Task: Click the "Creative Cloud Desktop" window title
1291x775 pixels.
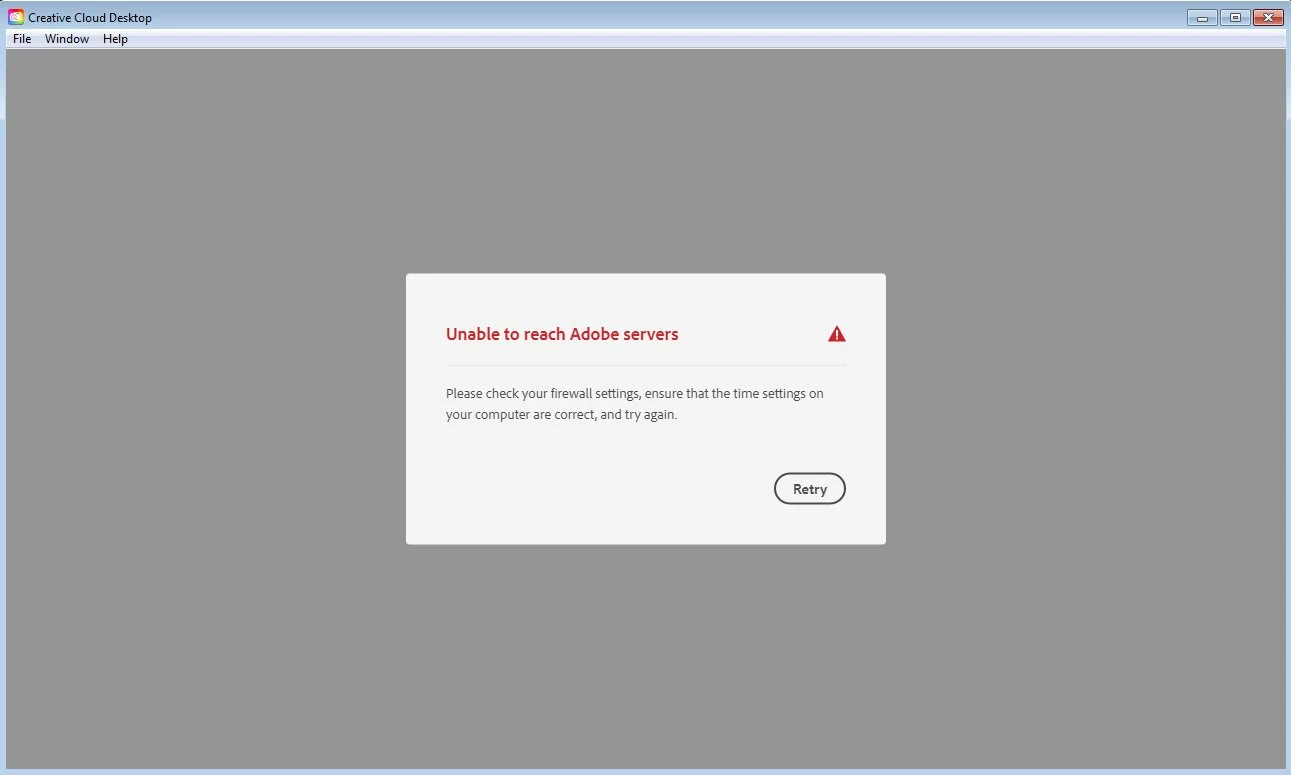Action: 90,18
